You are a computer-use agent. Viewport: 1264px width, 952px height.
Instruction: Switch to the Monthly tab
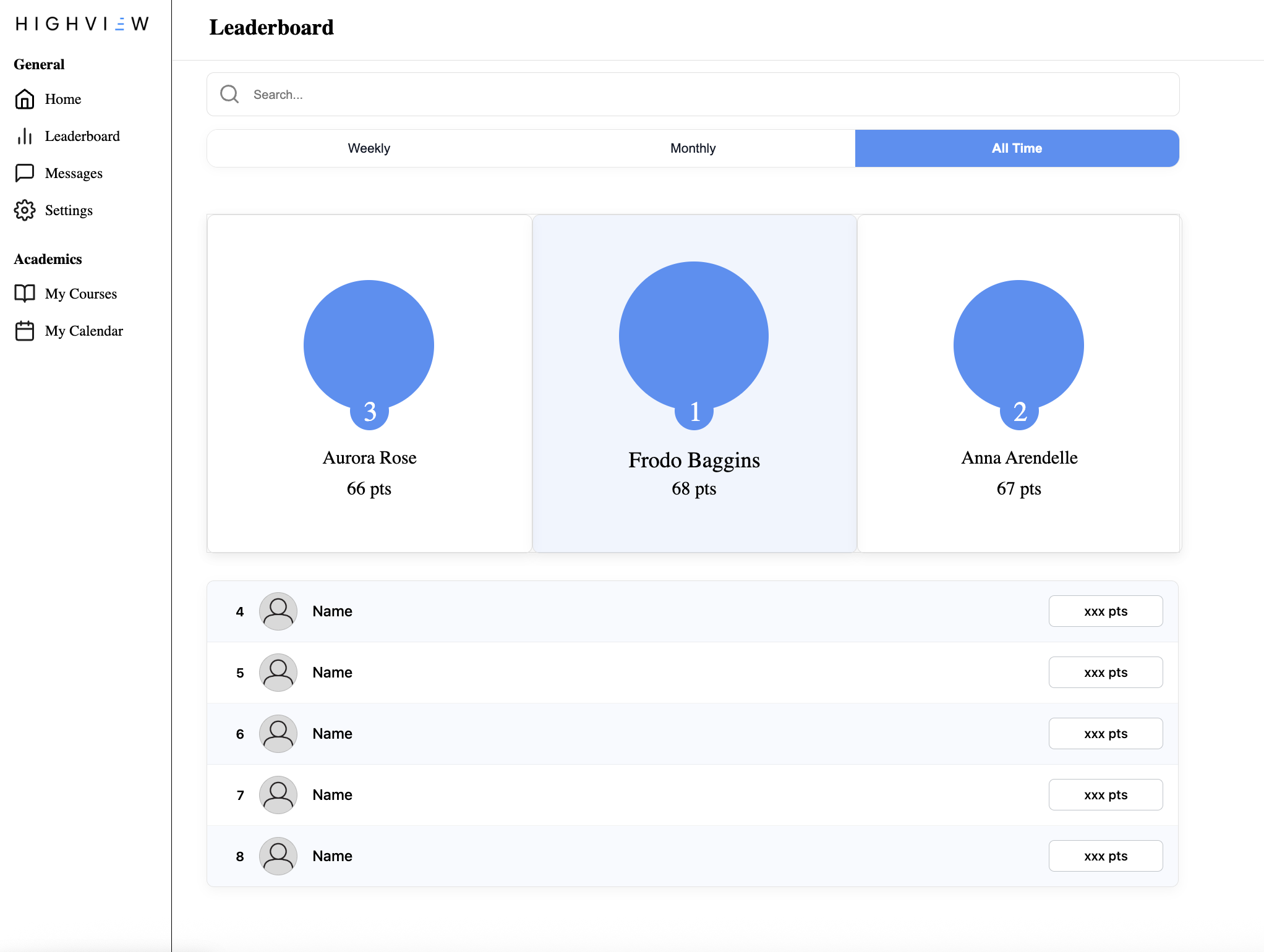[693, 148]
